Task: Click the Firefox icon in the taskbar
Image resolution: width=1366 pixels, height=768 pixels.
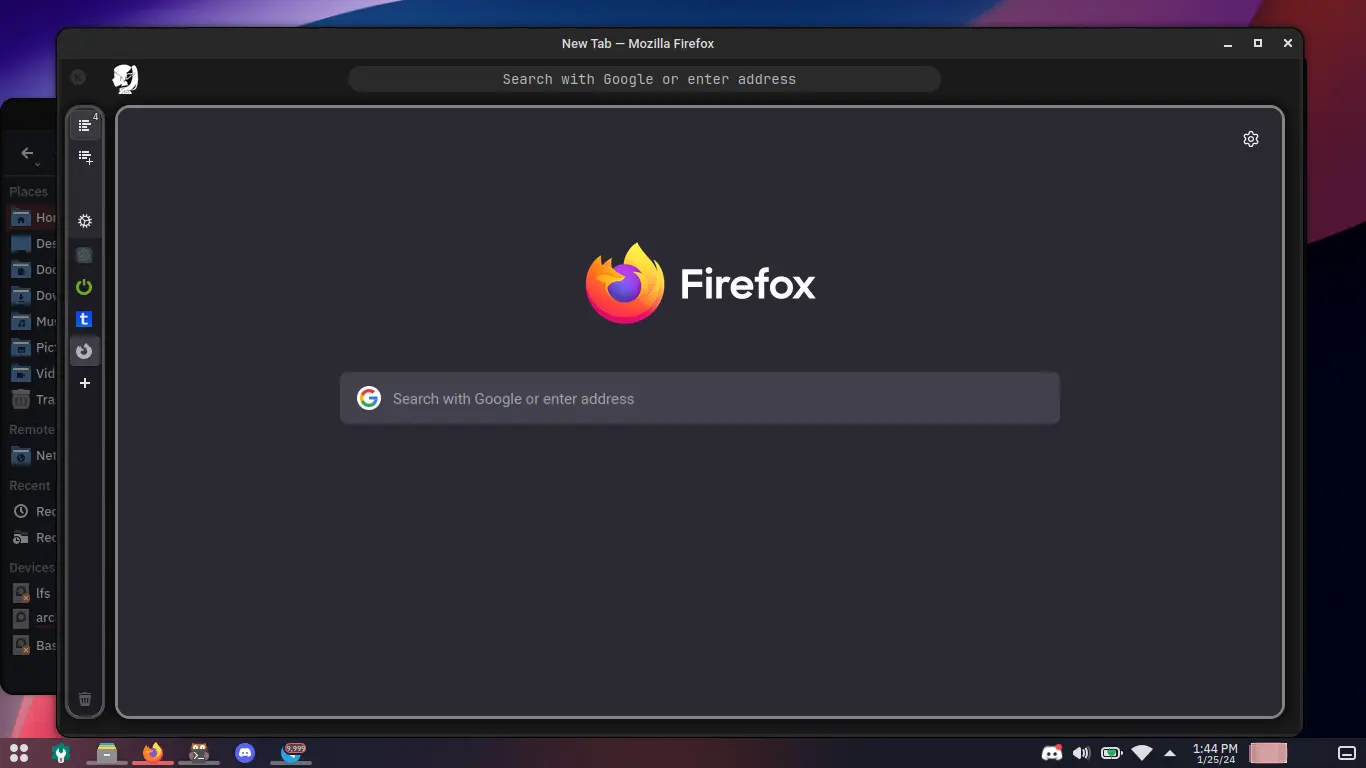Action: (x=153, y=753)
